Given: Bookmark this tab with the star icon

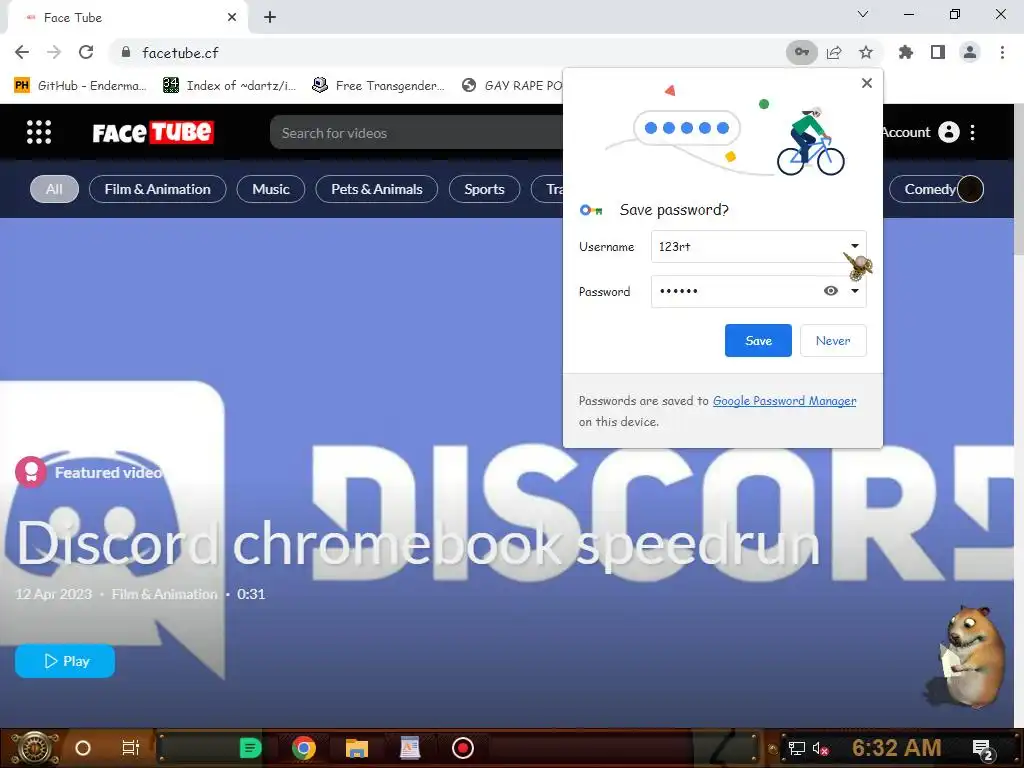Looking at the screenshot, I should (x=866, y=52).
